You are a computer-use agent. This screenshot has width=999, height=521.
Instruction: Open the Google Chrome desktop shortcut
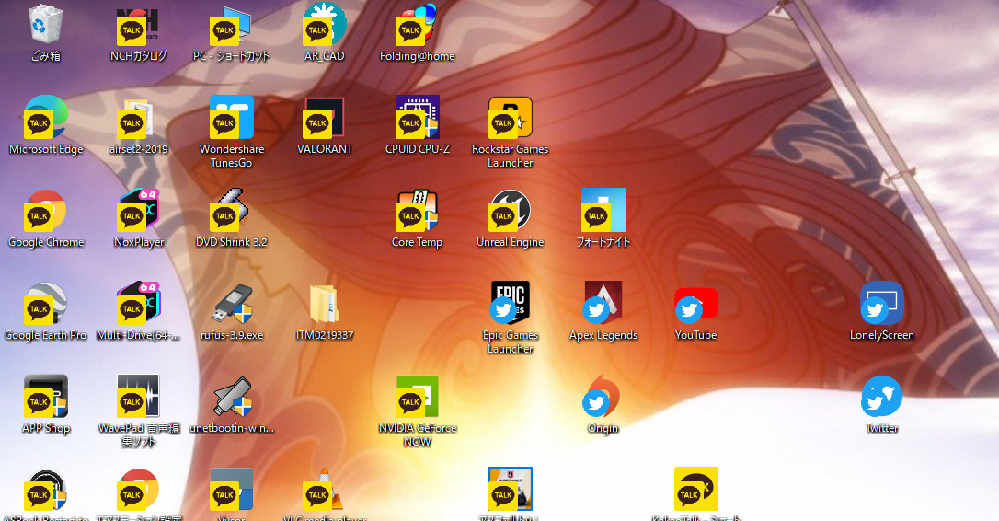(46, 210)
